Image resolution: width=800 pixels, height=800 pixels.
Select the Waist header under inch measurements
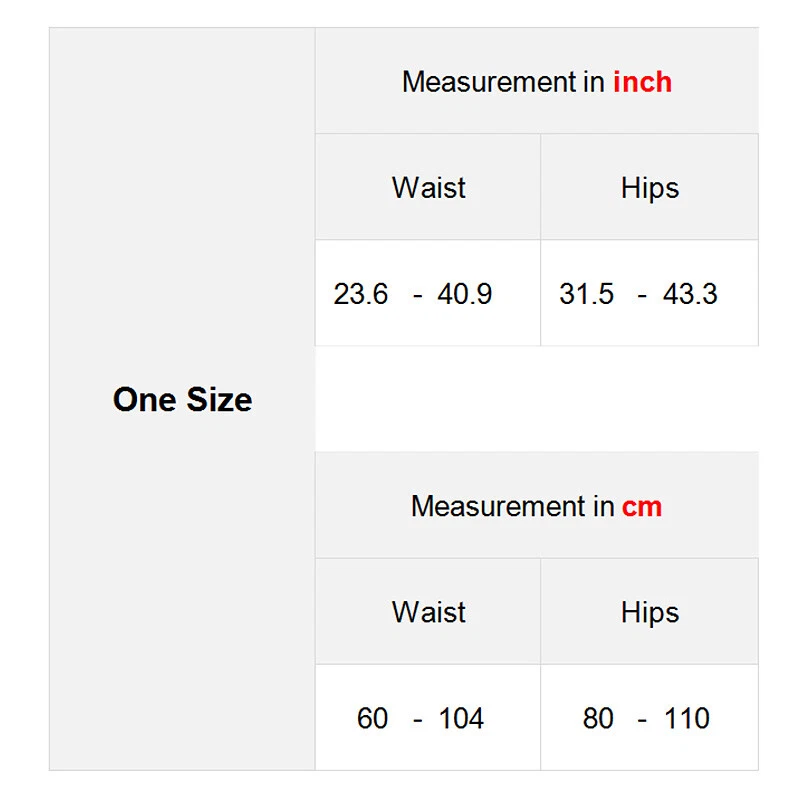[x=428, y=188]
